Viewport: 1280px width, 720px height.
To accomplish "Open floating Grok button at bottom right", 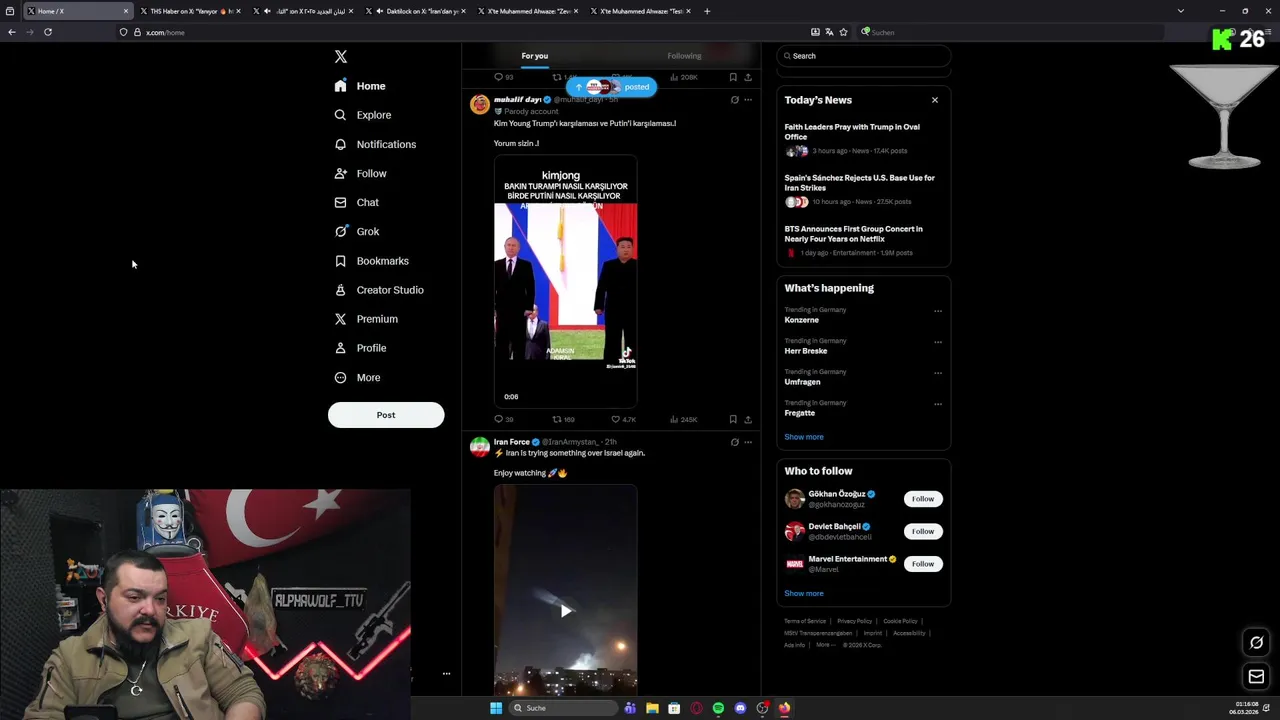I will (1256, 643).
